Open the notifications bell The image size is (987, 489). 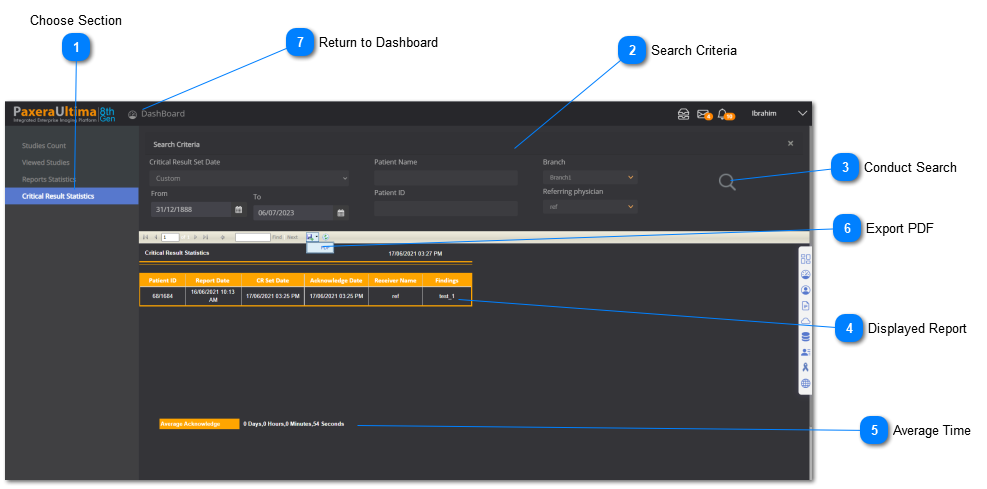(724, 114)
